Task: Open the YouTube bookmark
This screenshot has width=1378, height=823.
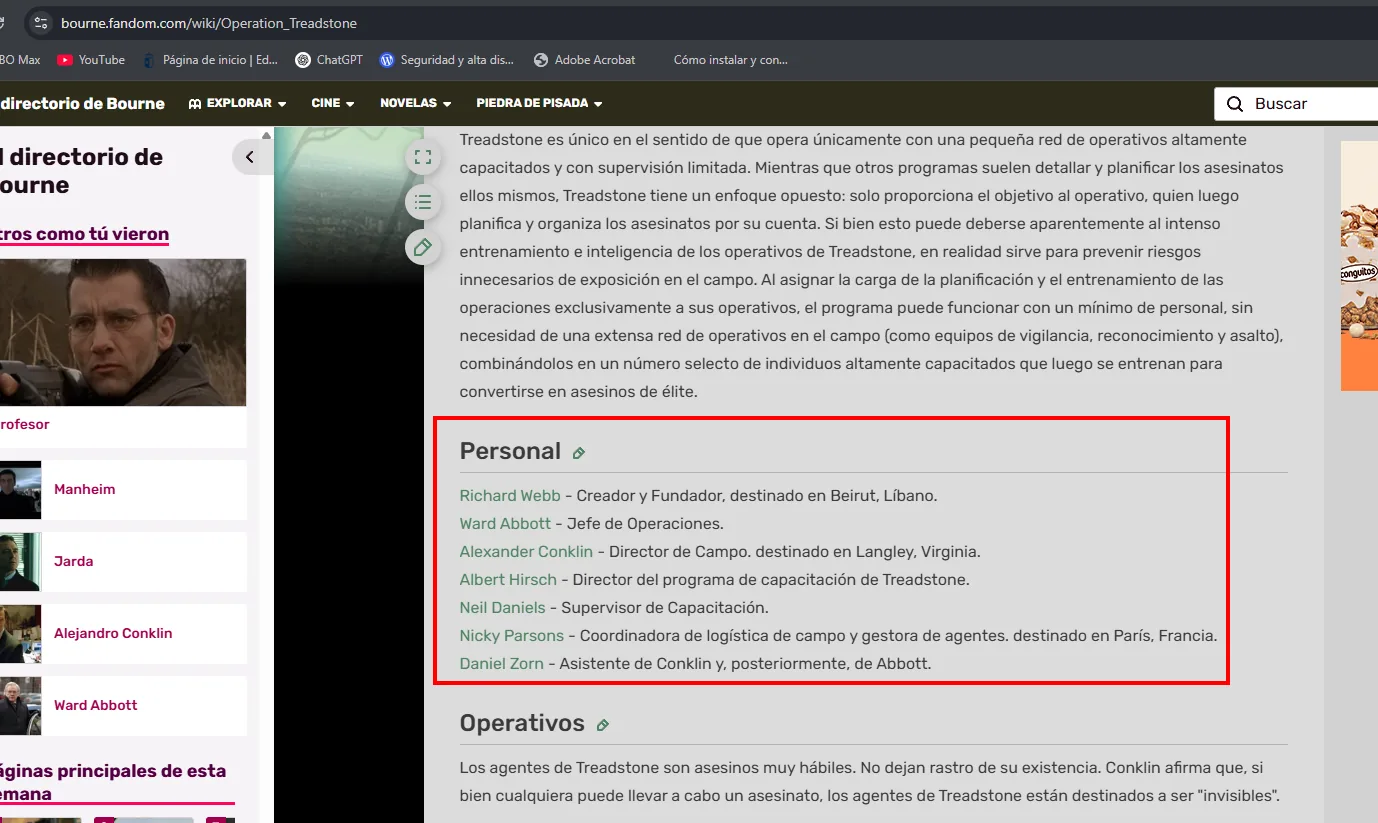Action: [91, 60]
